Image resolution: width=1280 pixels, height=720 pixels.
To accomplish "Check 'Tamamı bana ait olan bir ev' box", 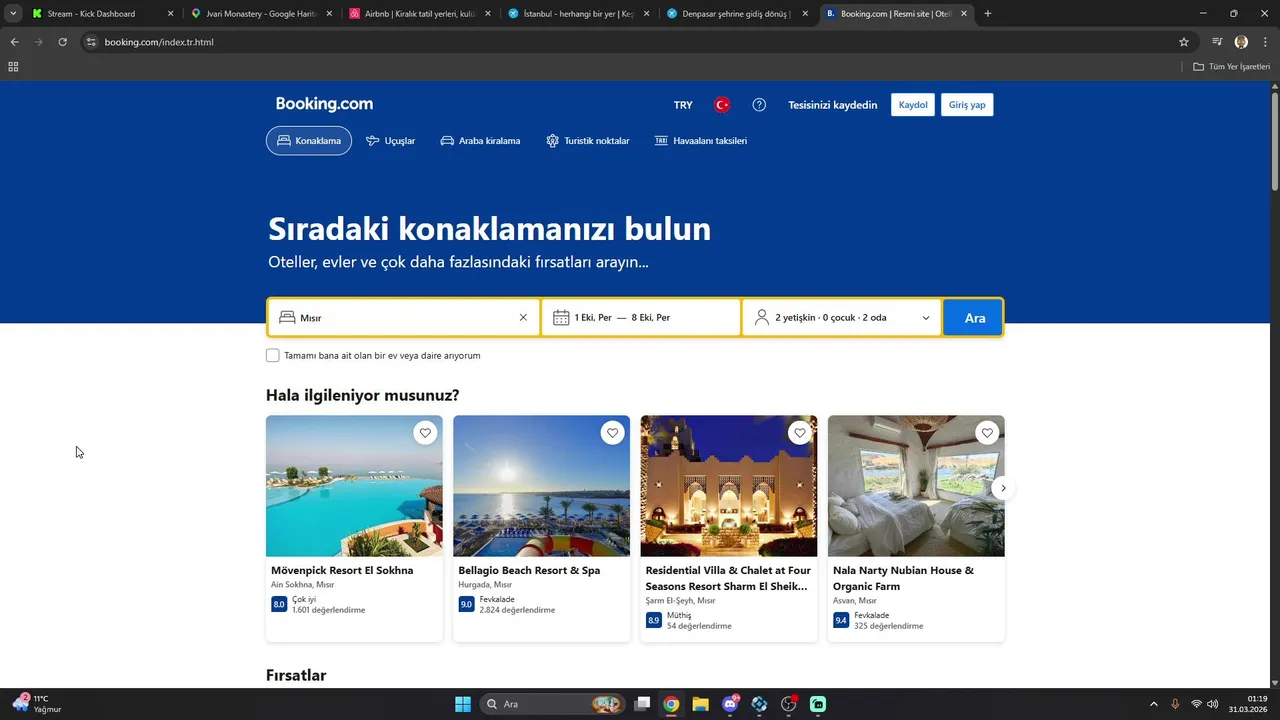I will click(x=273, y=355).
